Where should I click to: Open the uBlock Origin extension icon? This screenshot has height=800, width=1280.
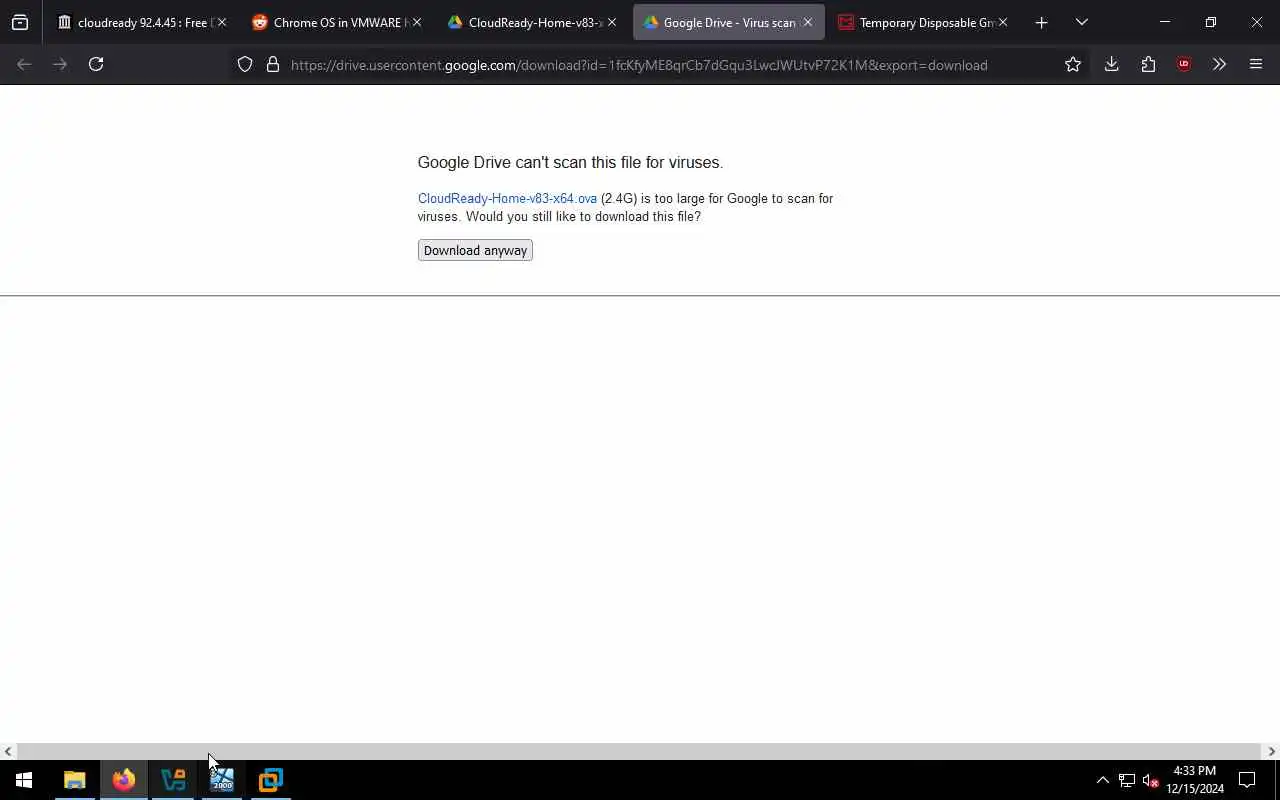[1184, 64]
